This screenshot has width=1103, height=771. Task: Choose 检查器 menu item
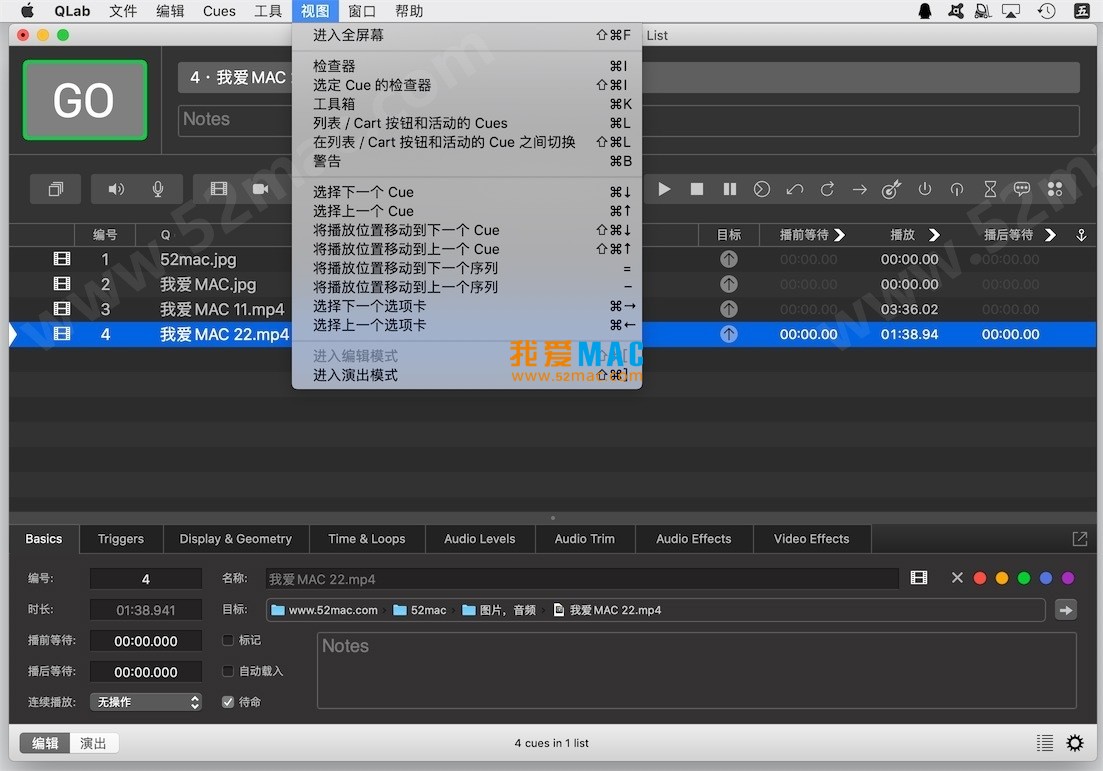(467, 66)
